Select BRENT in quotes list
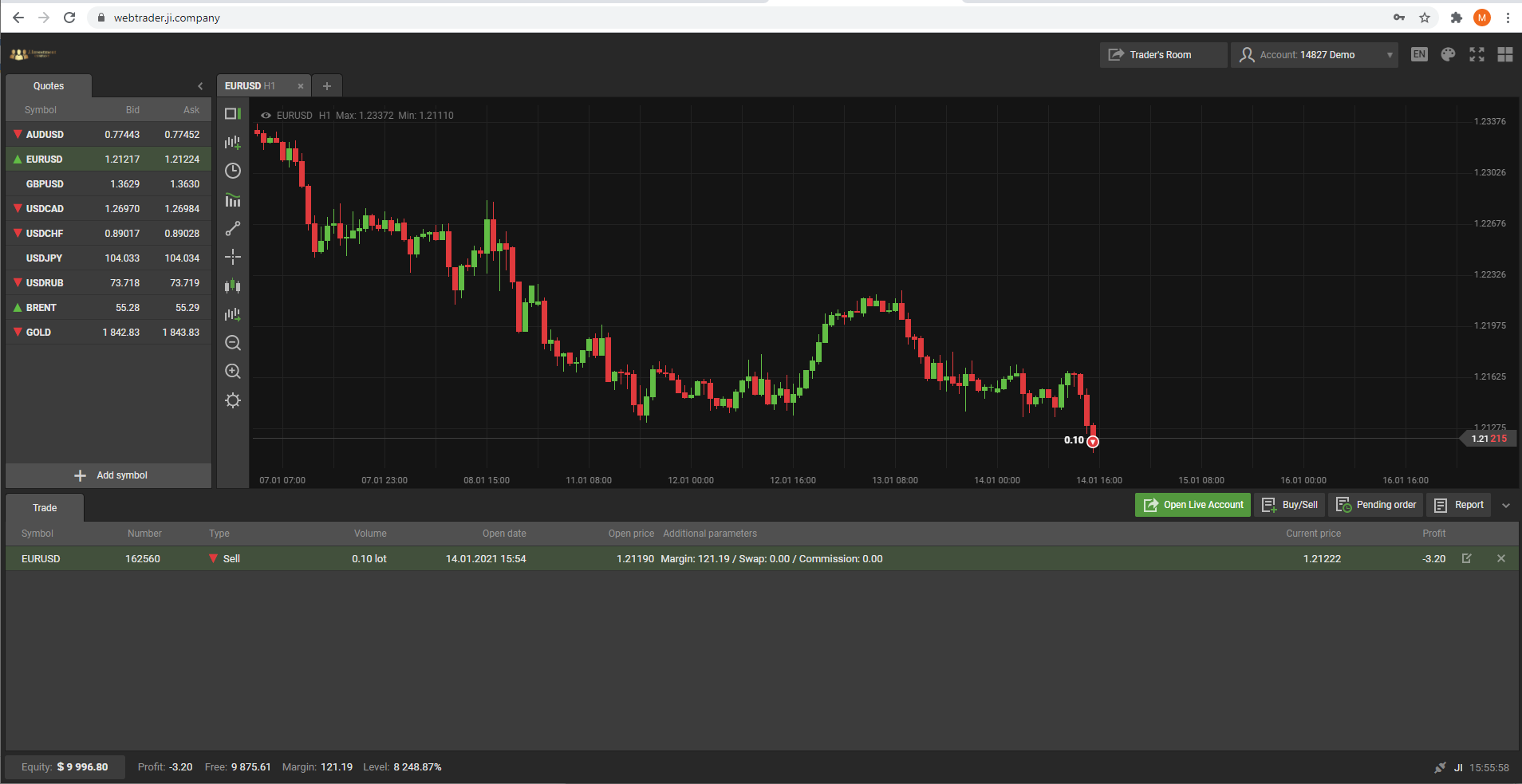The height and width of the screenshot is (784, 1522). (x=108, y=308)
